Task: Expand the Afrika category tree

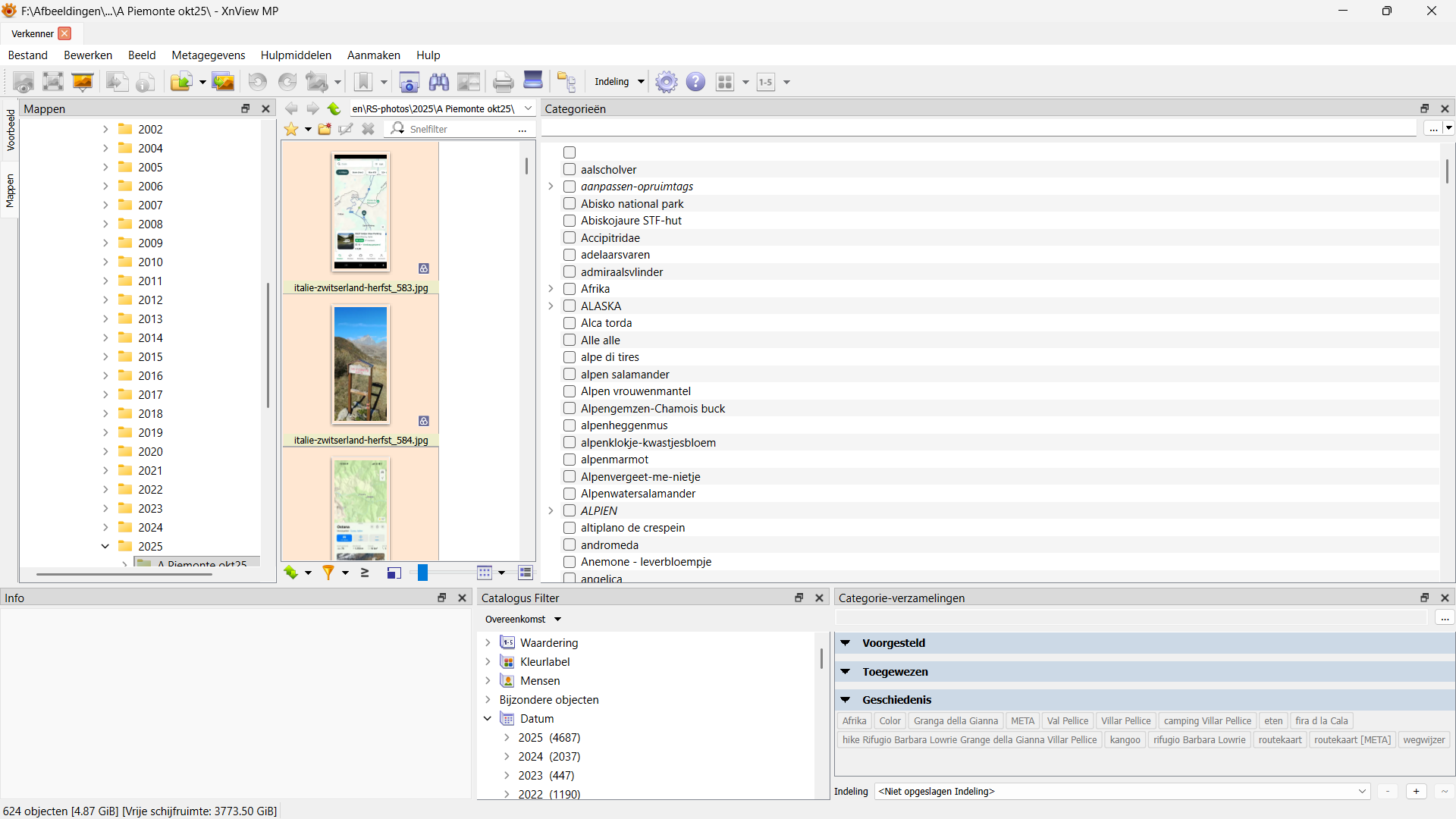Action: coord(551,289)
